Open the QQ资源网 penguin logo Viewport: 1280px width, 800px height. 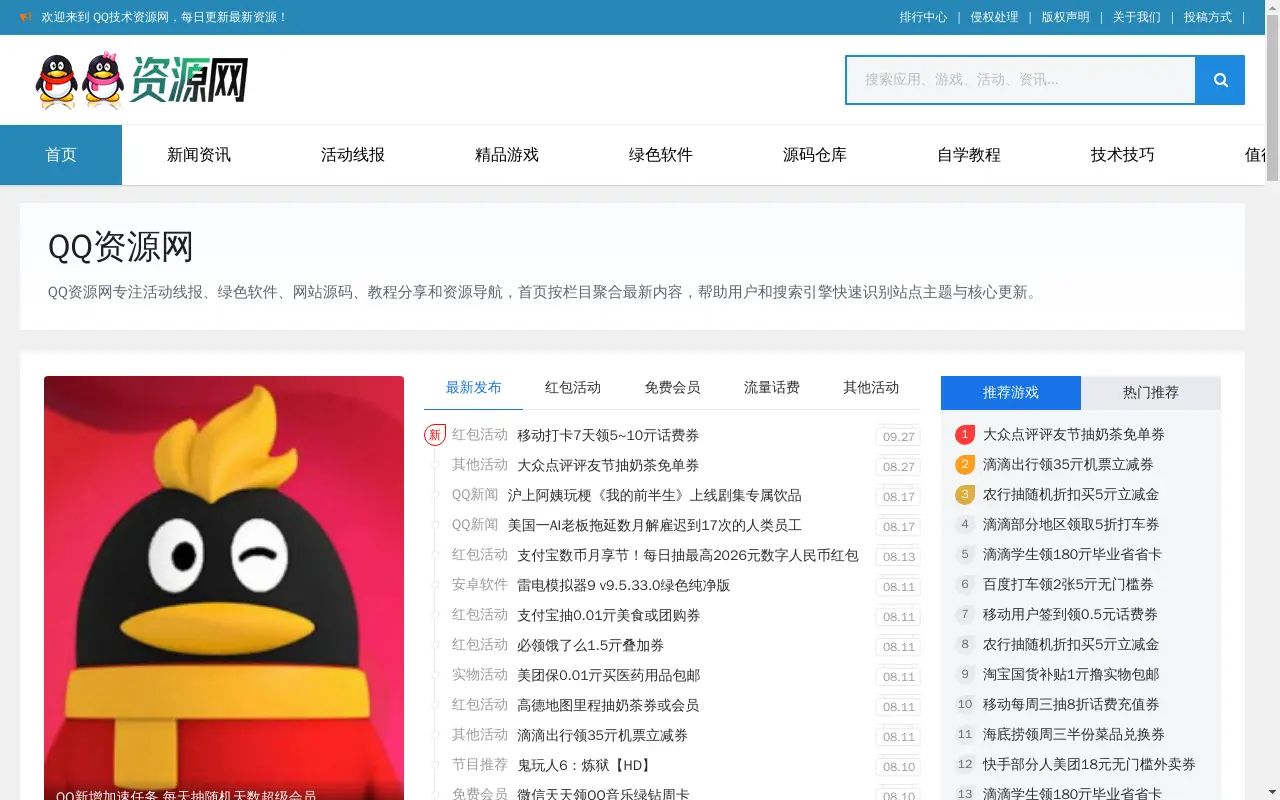click(x=141, y=80)
